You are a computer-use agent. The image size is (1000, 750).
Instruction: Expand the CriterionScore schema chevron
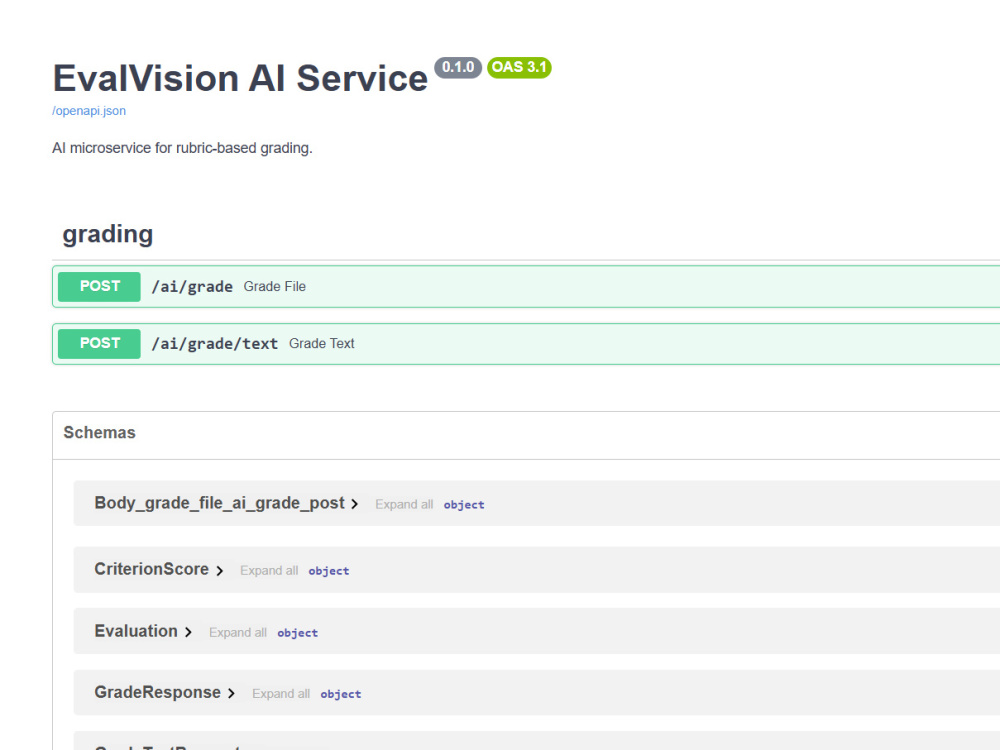[219, 570]
